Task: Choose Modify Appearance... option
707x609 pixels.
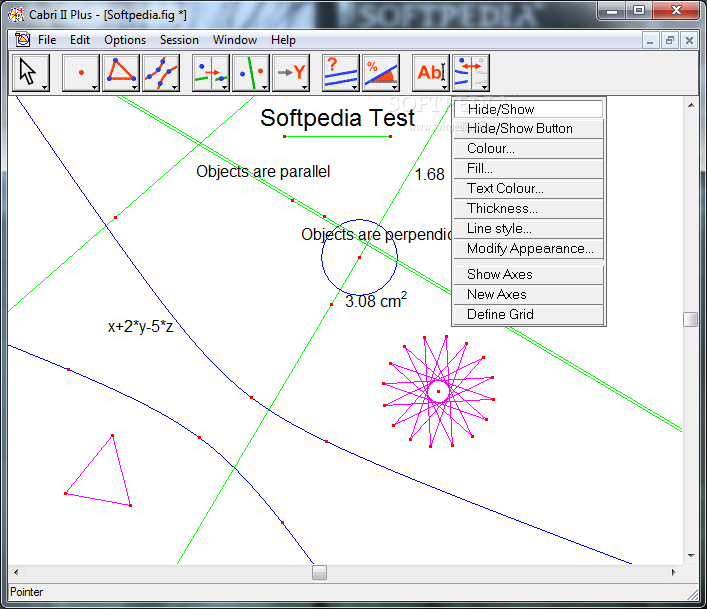Action: click(x=528, y=248)
